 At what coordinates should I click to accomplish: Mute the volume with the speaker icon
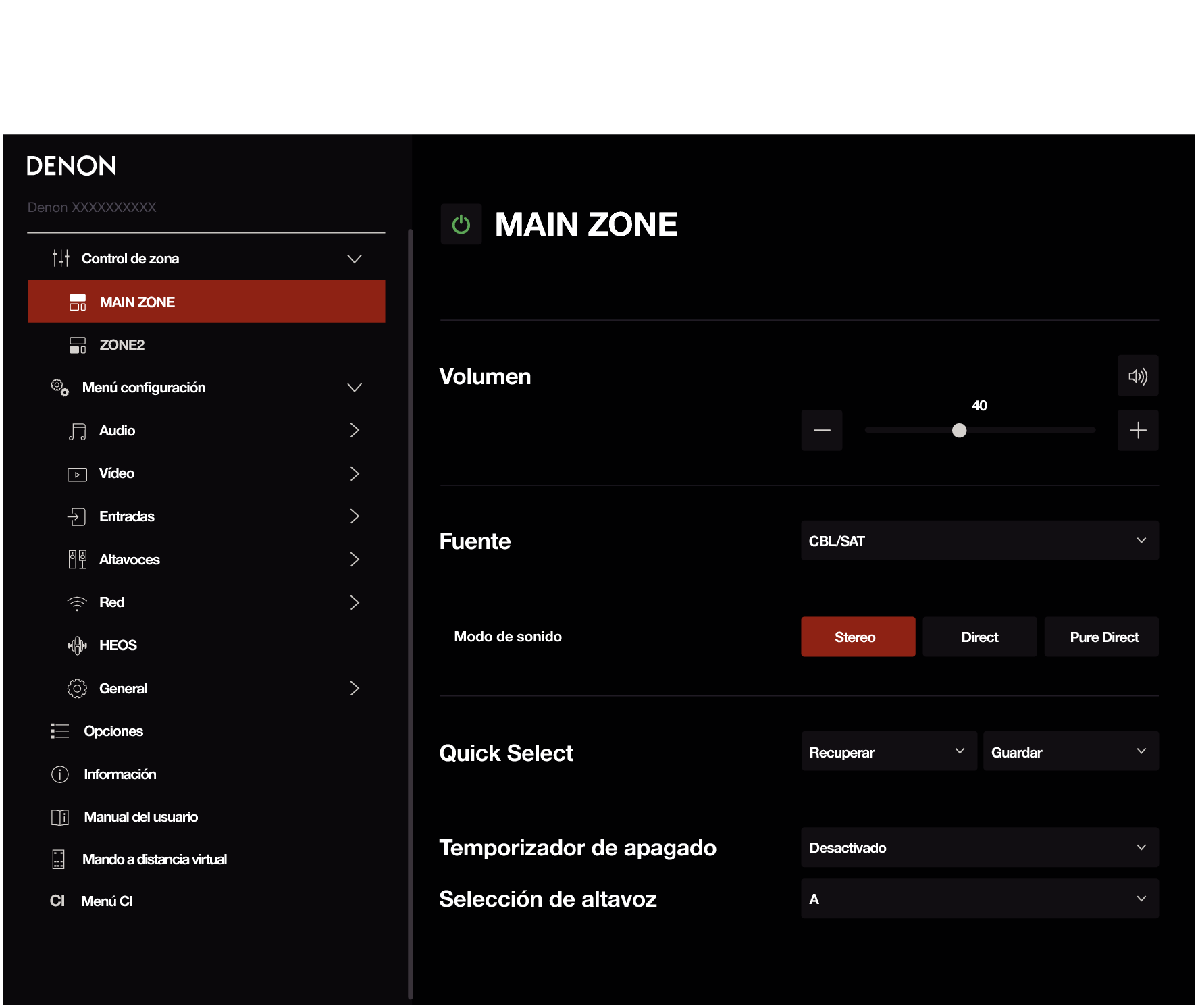(x=1138, y=376)
